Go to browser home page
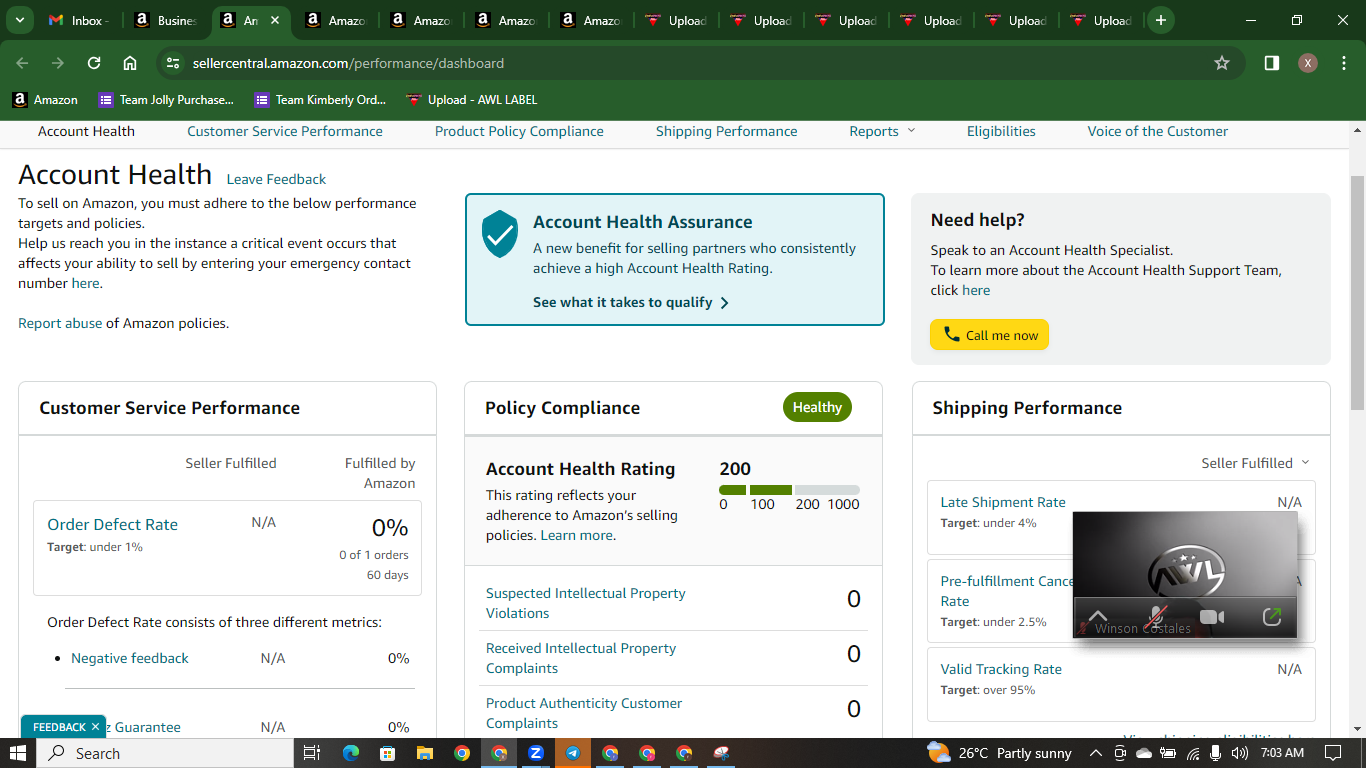Image resolution: width=1366 pixels, height=768 pixels. coord(130,63)
